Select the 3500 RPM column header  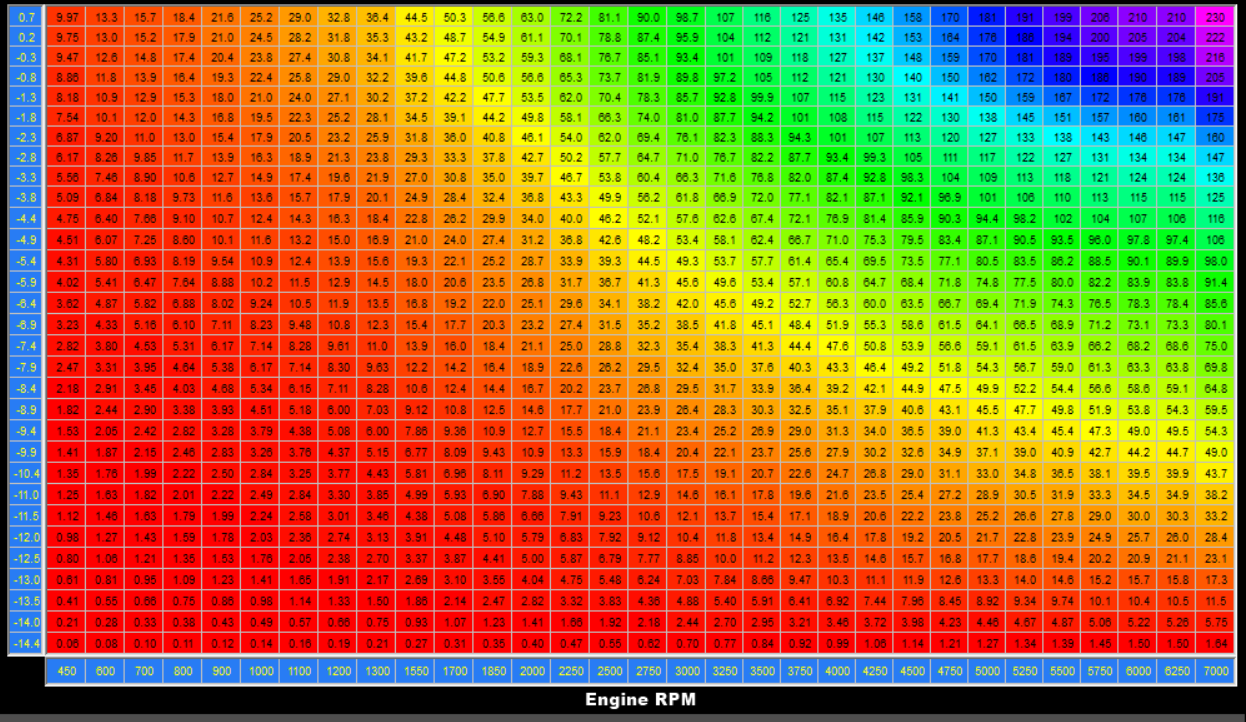[762, 671]
